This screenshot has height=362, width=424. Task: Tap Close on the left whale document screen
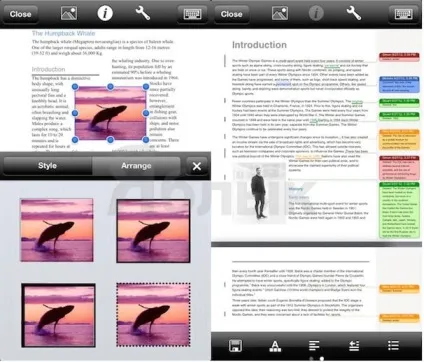pos(20,14)
